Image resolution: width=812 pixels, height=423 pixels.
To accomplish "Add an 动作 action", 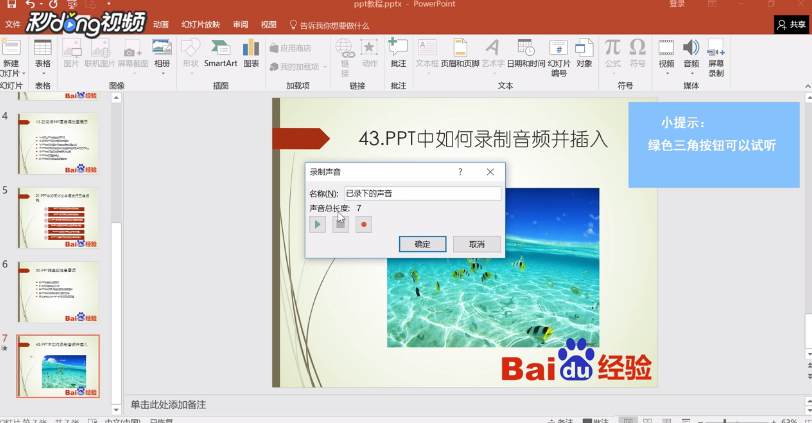I will (x=369, y=53).
